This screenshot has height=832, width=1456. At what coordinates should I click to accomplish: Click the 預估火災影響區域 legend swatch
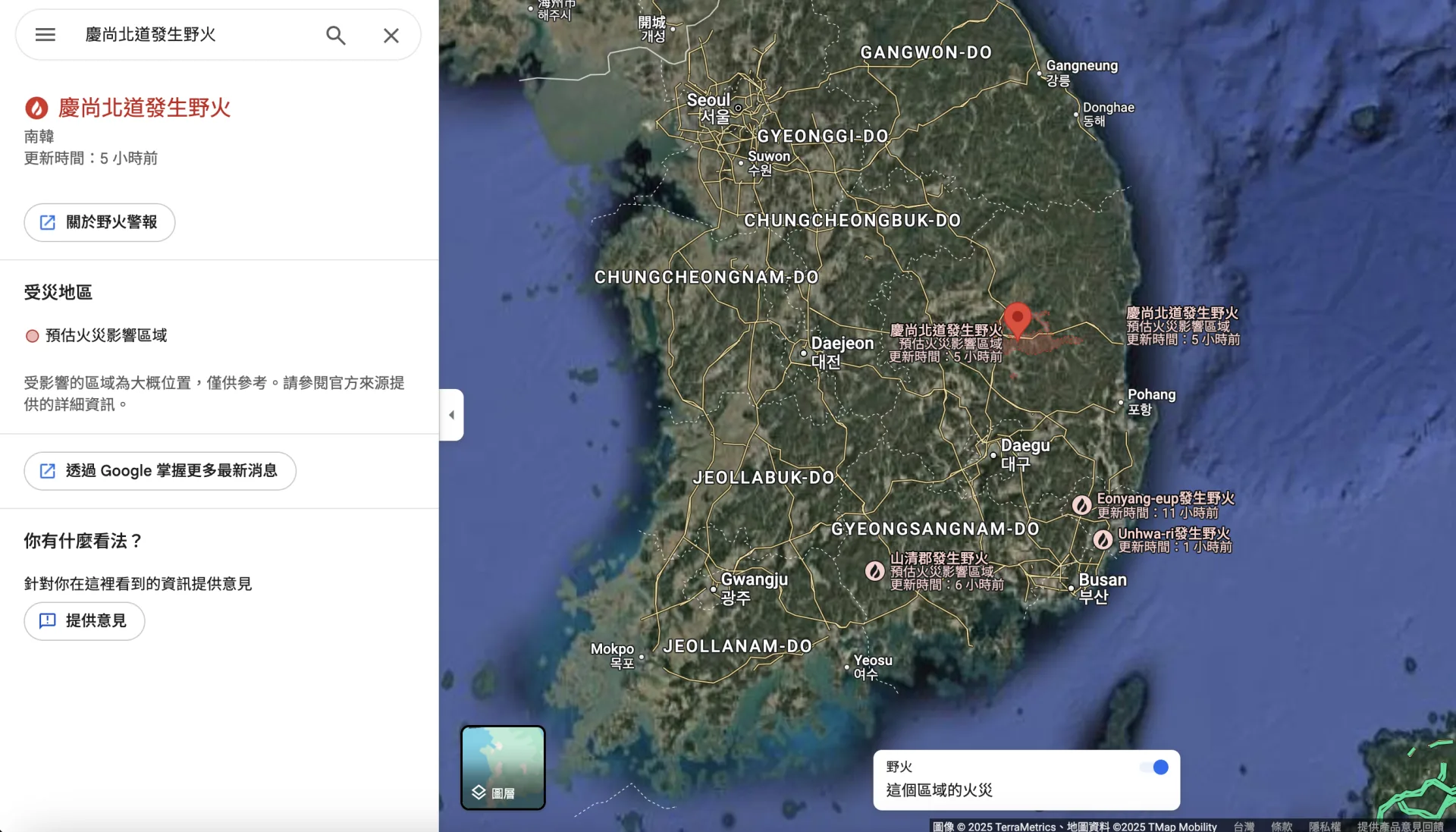(x=32, y=336)
